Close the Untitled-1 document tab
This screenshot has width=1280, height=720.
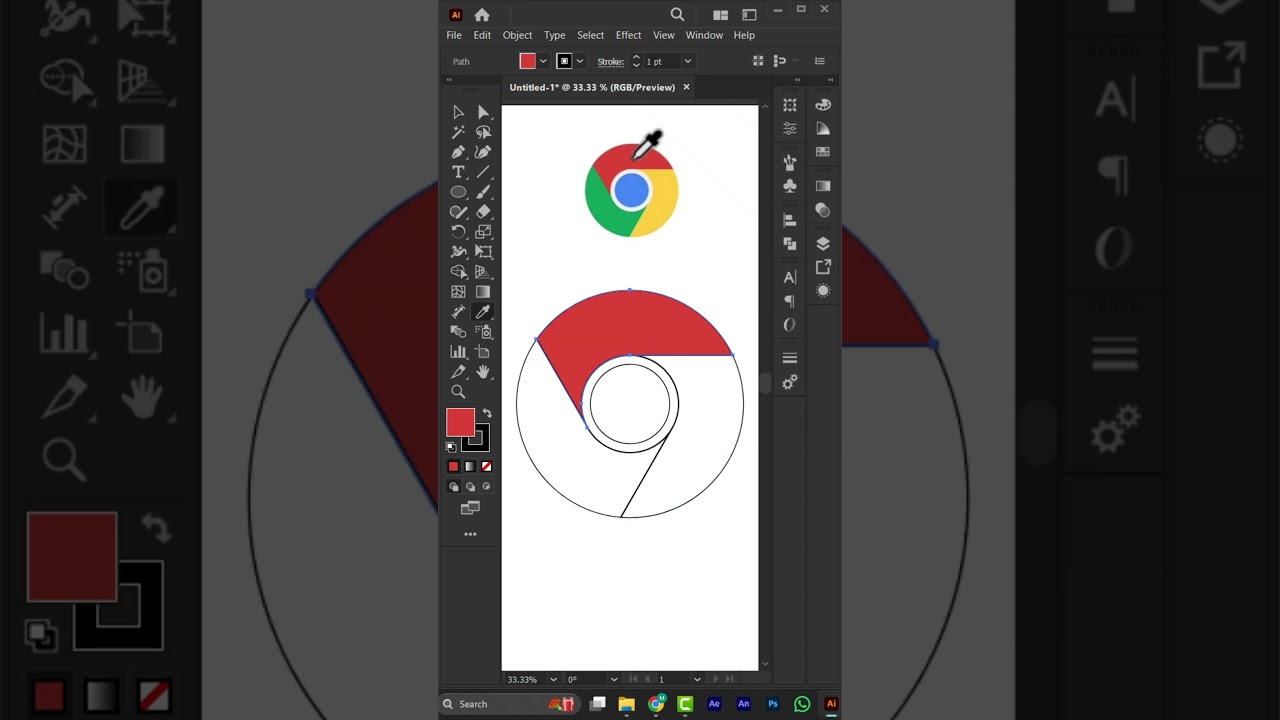pos(686,87)
